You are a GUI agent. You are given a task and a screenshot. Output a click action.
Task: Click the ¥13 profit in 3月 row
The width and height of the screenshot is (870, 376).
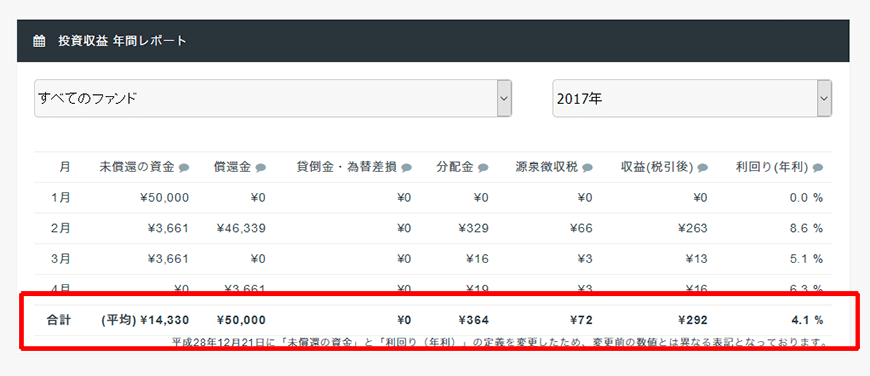click(697, 259)
